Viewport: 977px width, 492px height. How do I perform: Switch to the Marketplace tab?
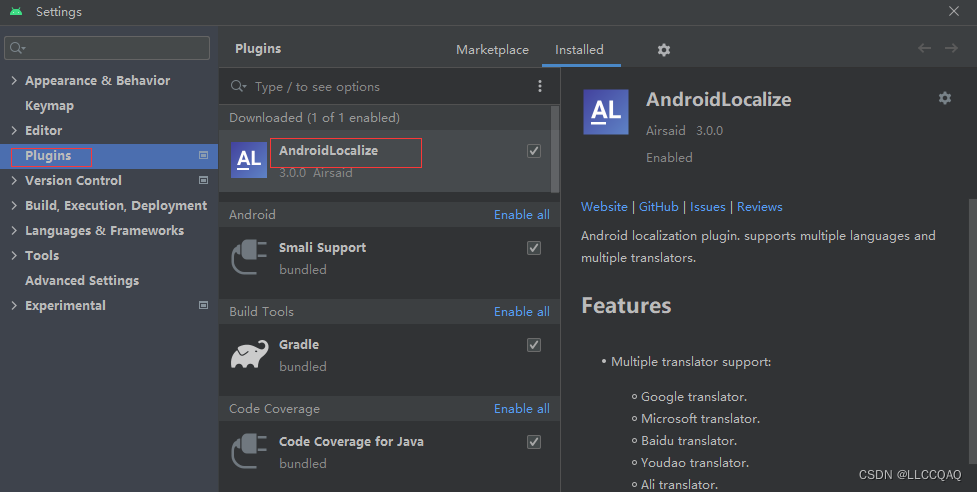tap(492, 50)
